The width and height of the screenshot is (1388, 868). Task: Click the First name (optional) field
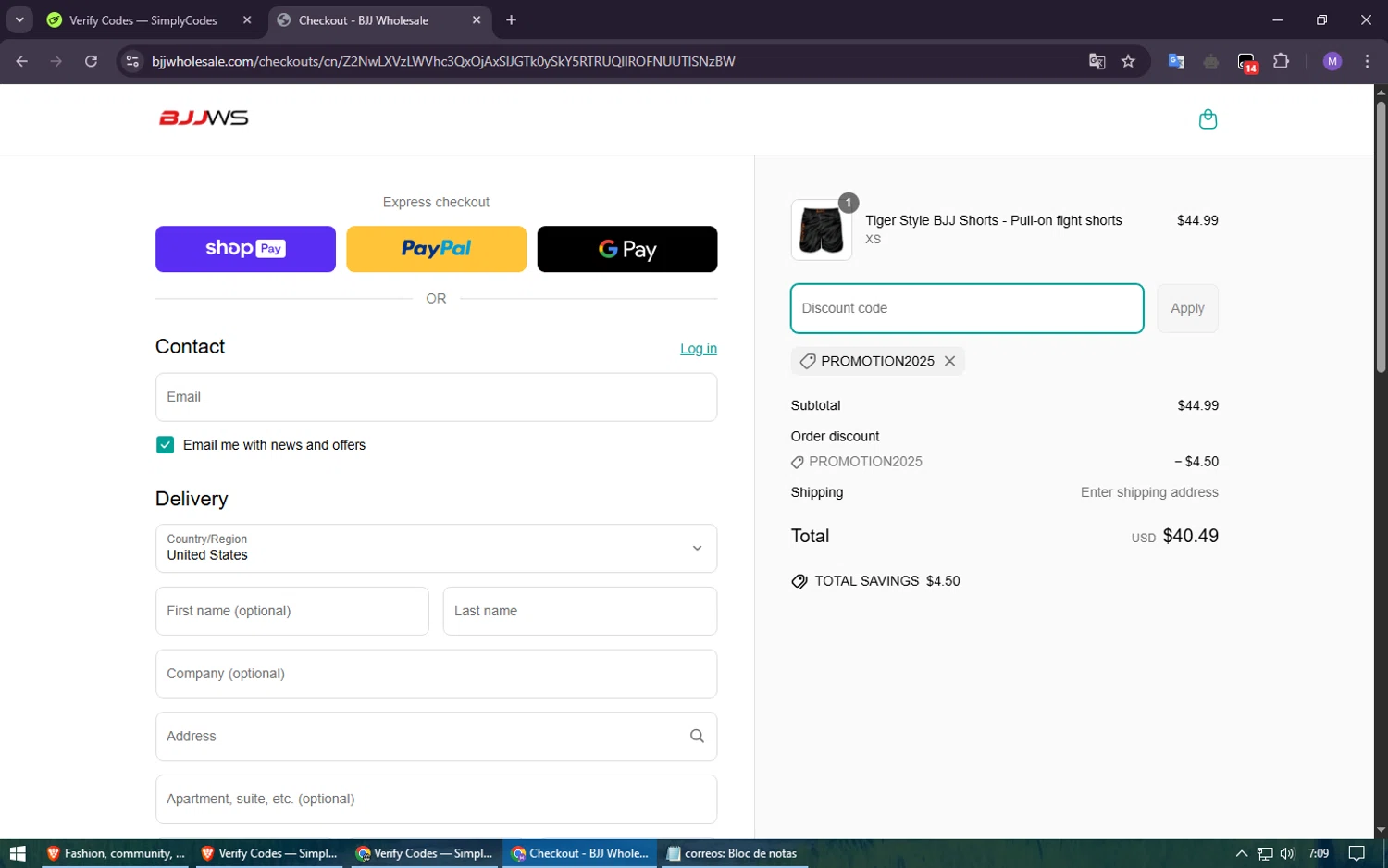292,611
